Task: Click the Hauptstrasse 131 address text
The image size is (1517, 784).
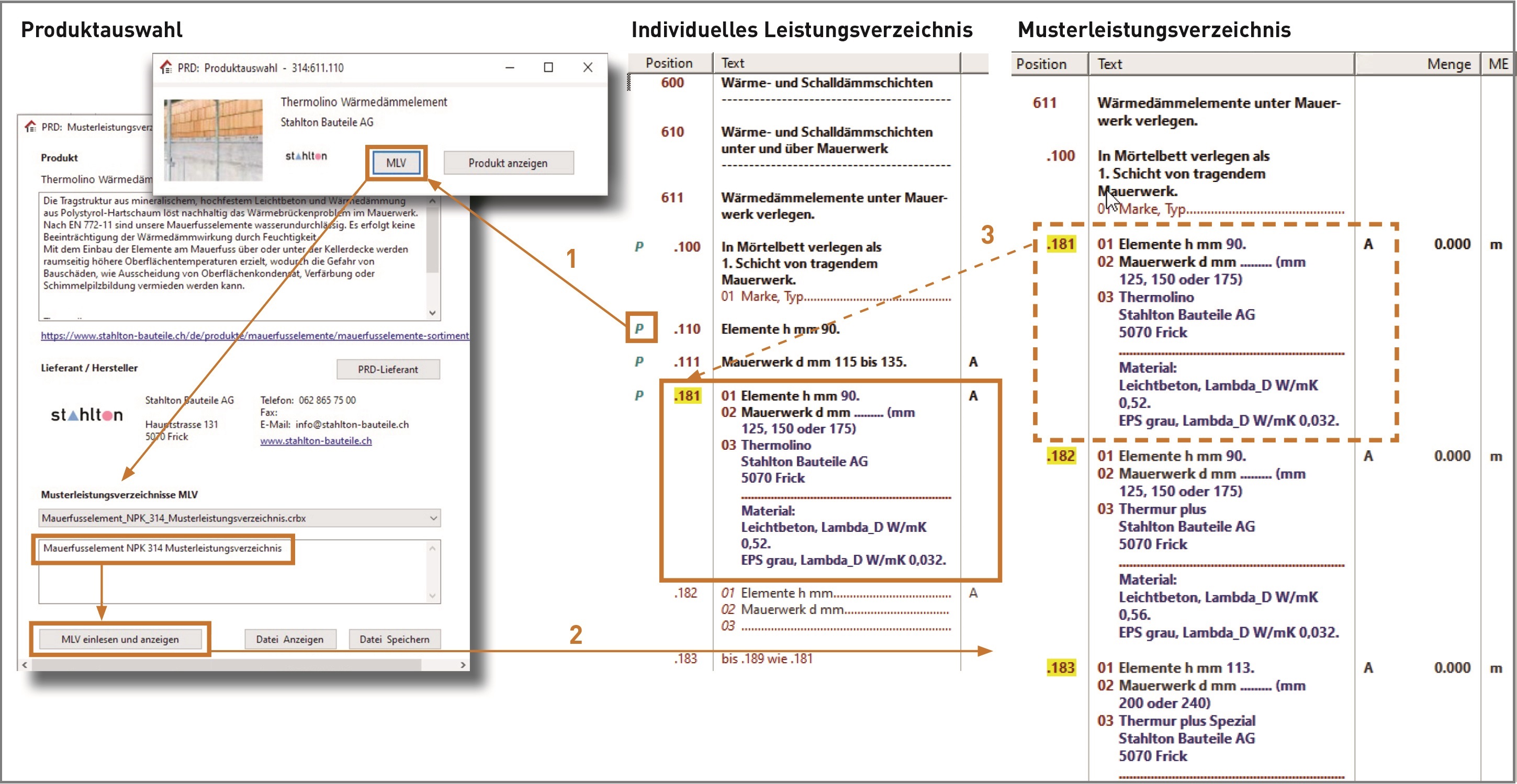Action: [182, 424]
